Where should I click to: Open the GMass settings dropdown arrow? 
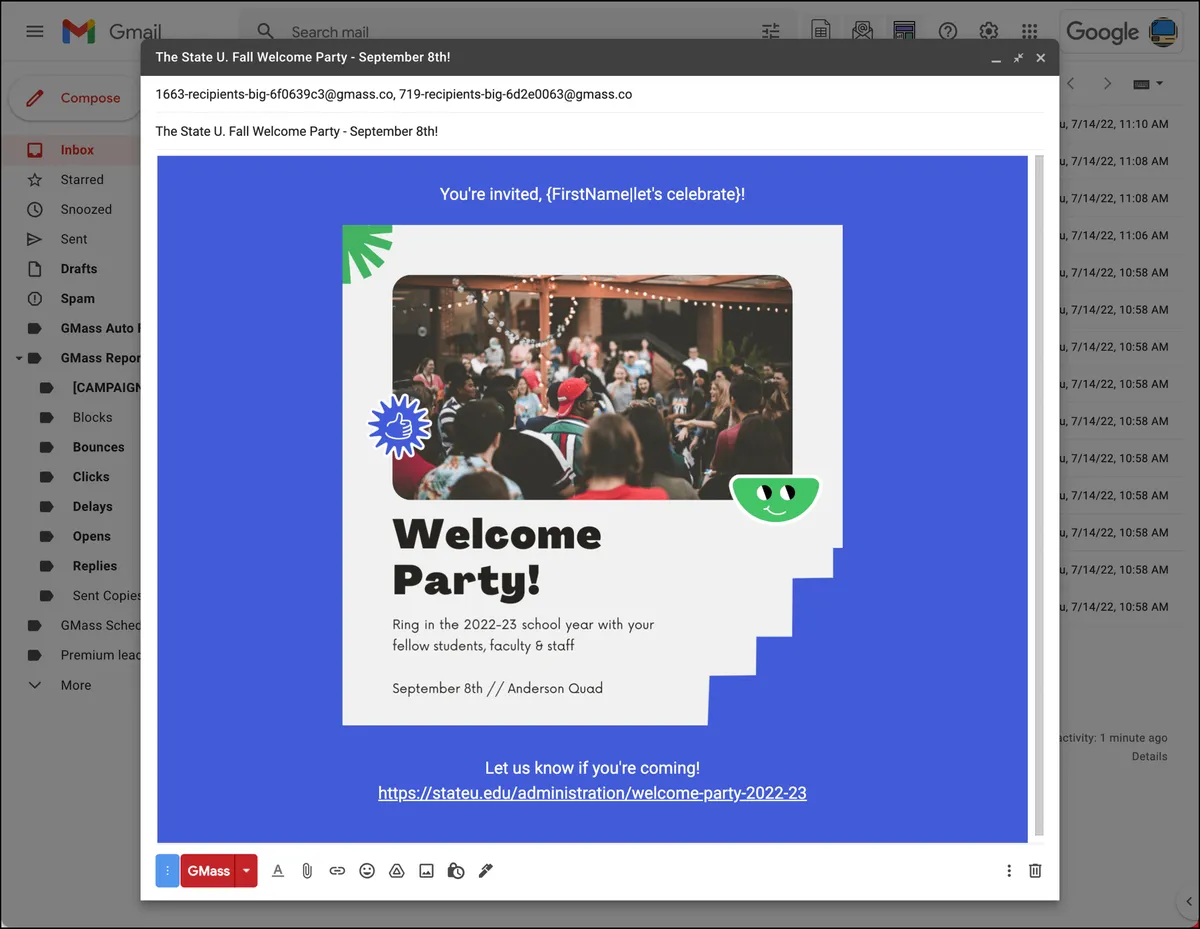[246, 871]
